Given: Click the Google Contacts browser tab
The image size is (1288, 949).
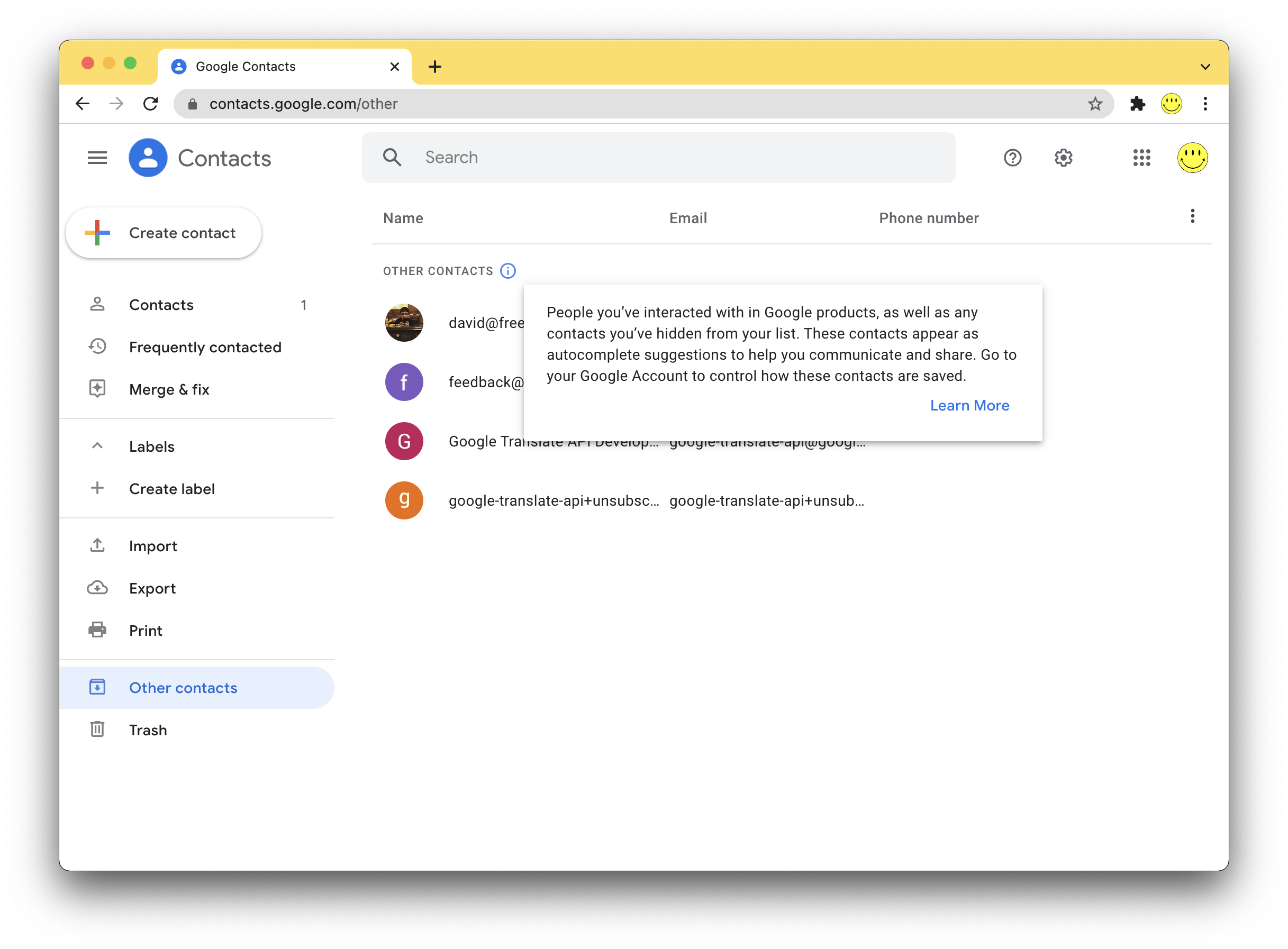Looking at the screenshot, I should point(284,67).
